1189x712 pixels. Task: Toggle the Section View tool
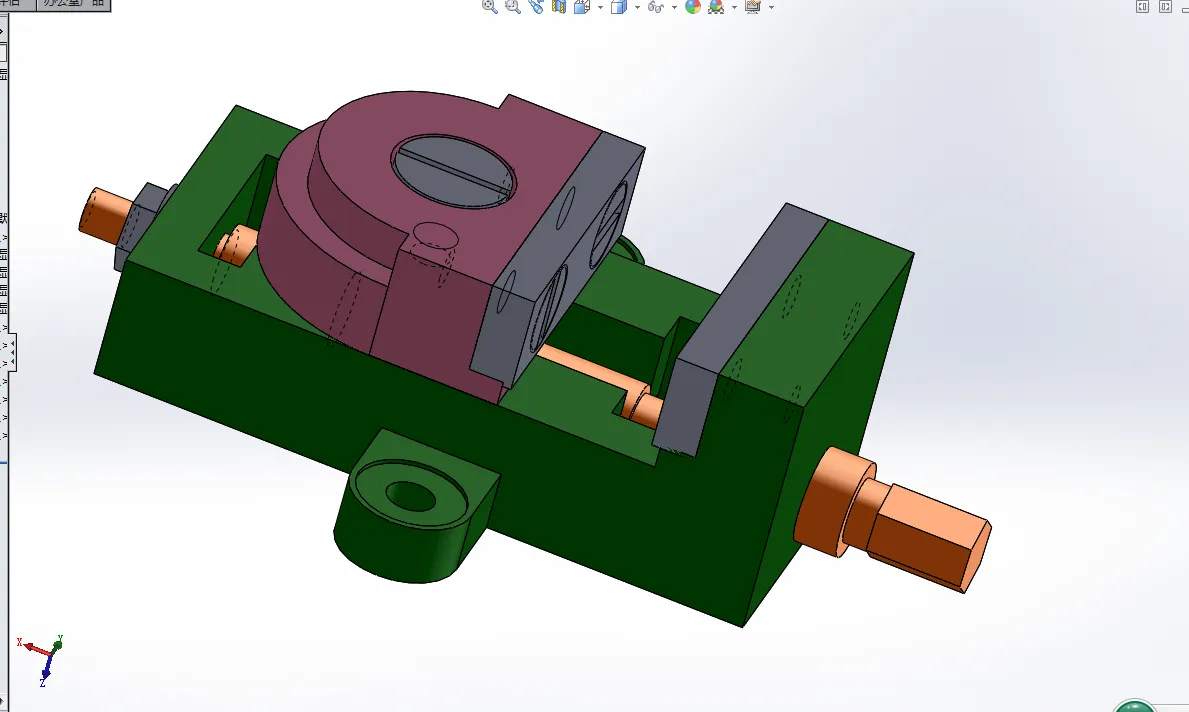[x=559, y=7]
